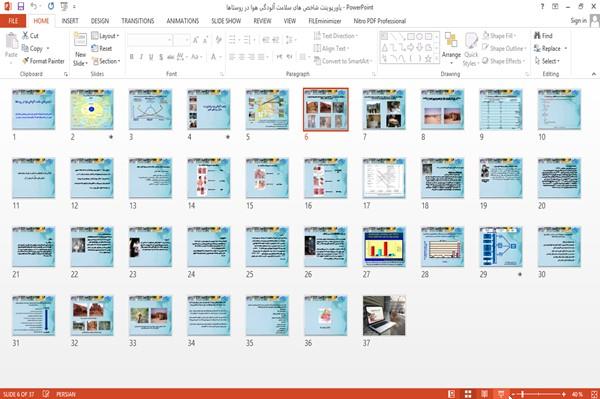
Task: Open Shape Effects dropdown
Action: pyautogui.click(x=504, y=61)
